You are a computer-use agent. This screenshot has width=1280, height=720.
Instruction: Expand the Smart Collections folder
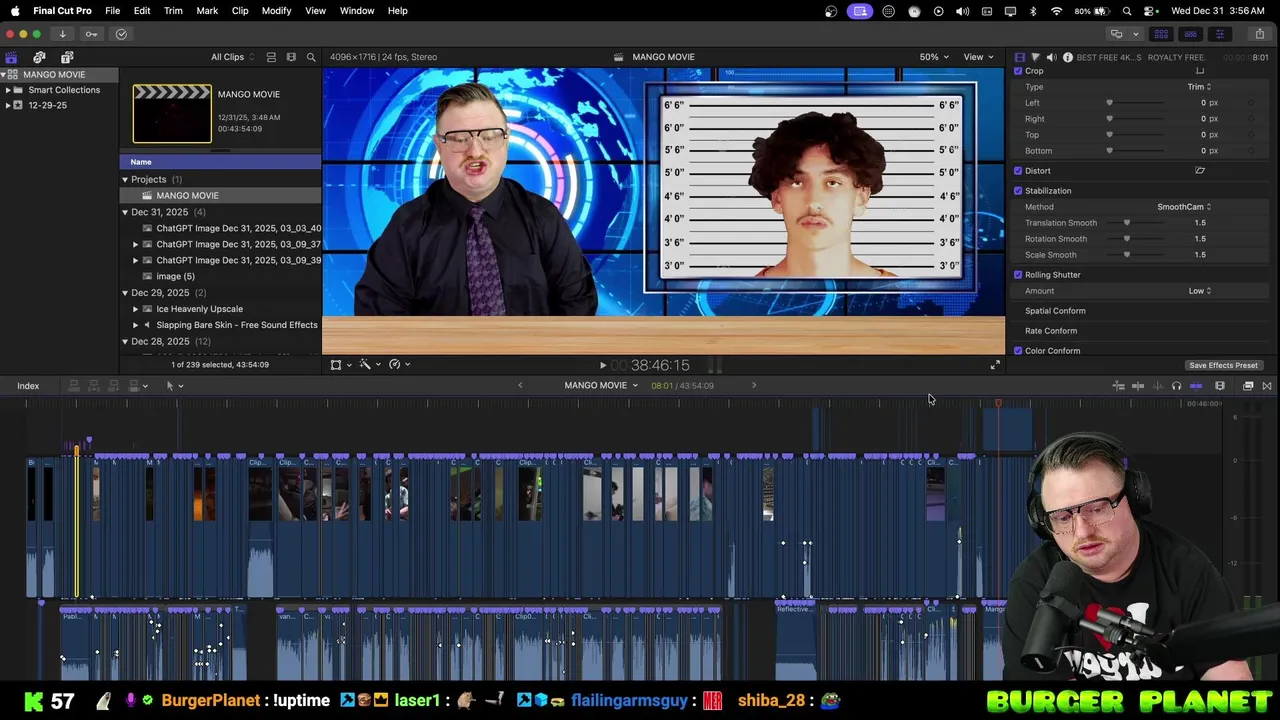click(x=8, y=90)
